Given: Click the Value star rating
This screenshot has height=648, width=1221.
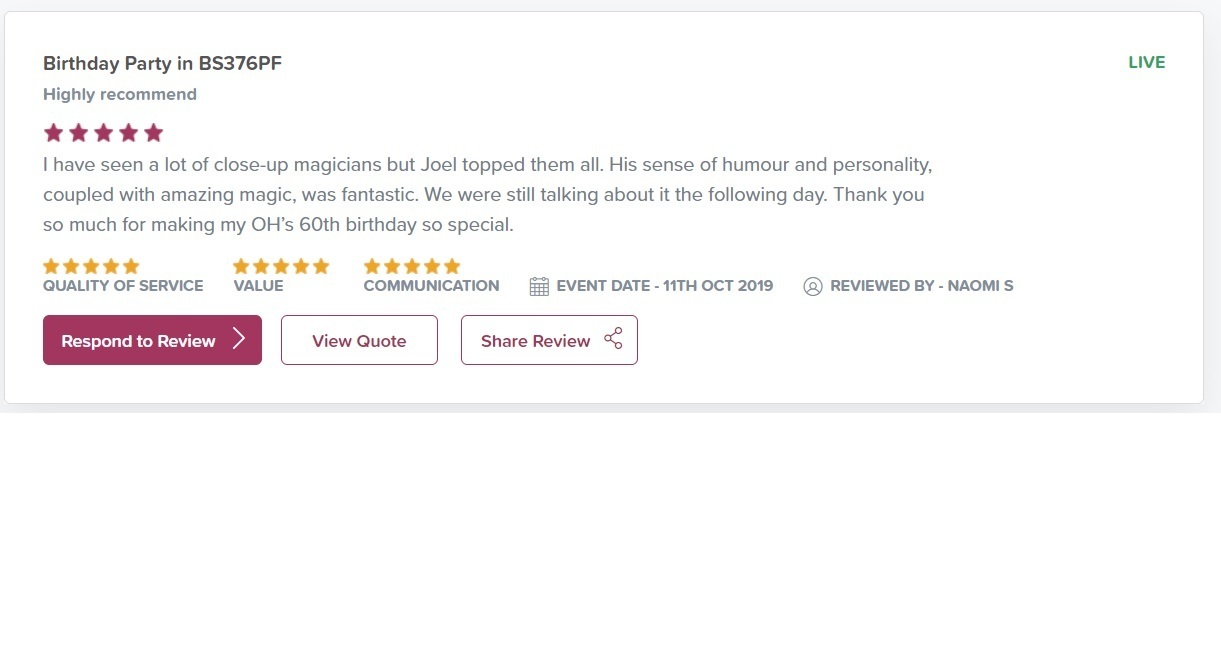Looking at the screenshot, I should point(281,266).
